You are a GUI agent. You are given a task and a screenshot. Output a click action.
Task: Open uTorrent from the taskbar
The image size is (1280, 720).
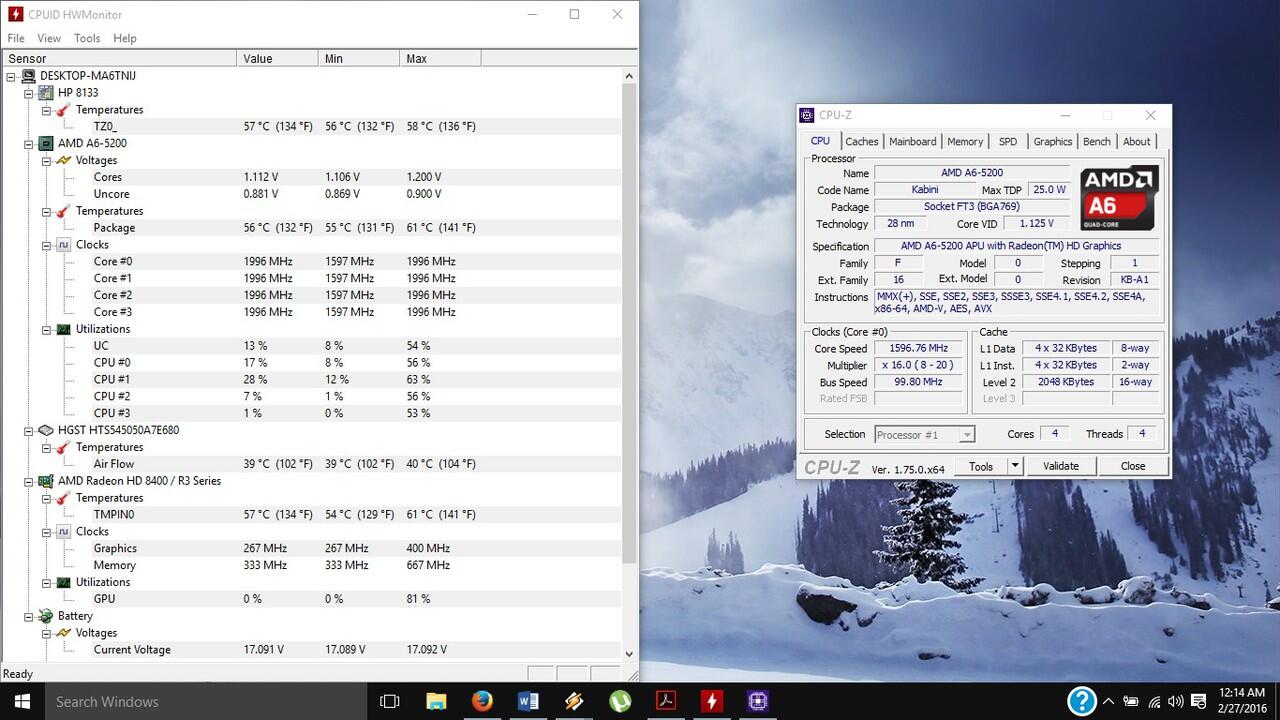pos(620,702)
